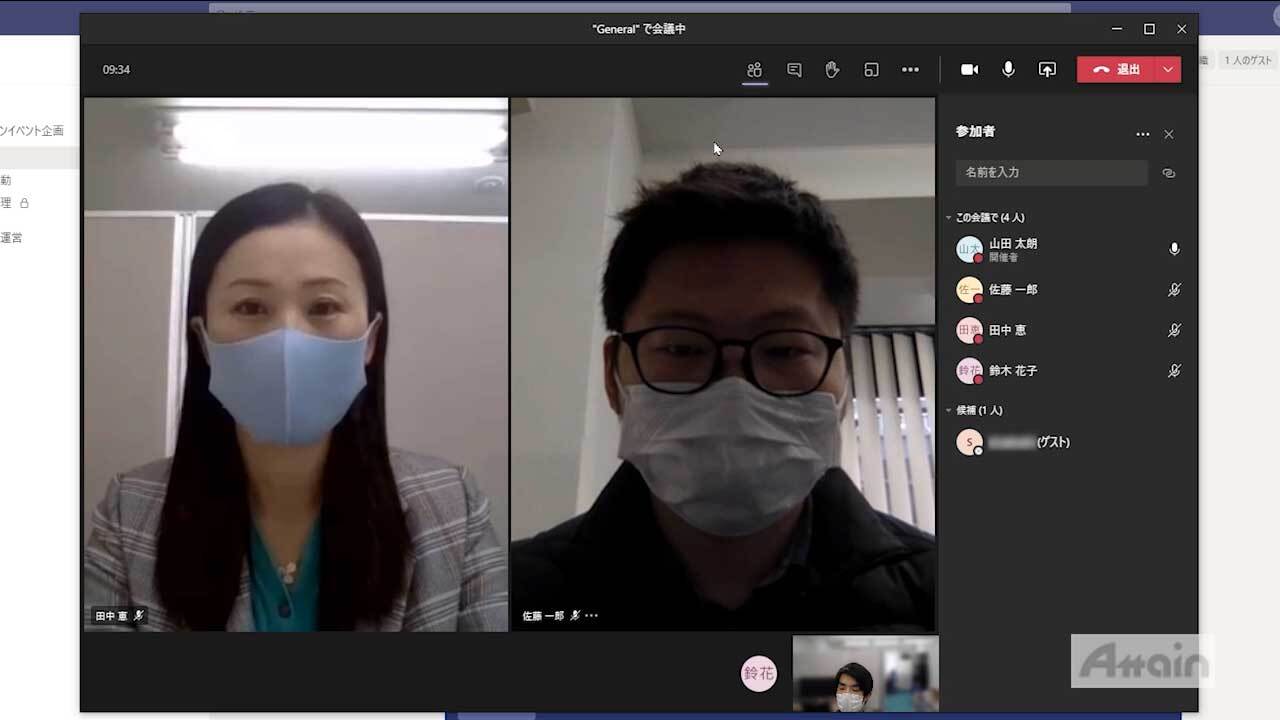Viewport: 1280px width, 720px height.
Task: Collapse the 候補 (1人) section
Action: point(949,411)
